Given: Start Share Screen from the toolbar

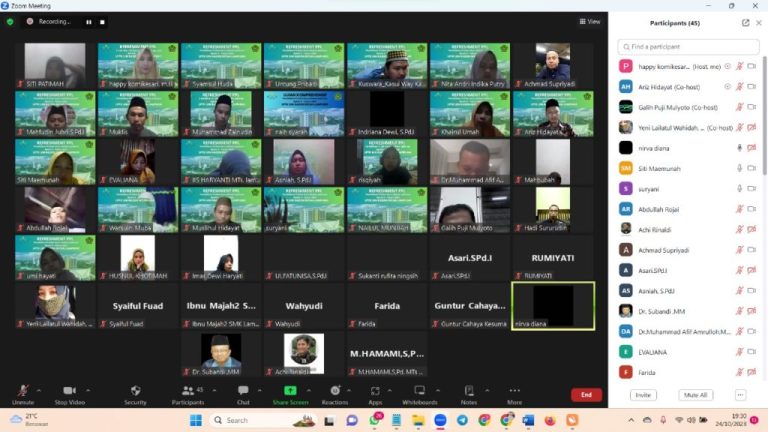Looking at the screenshot, I should [x=290, y=395].
